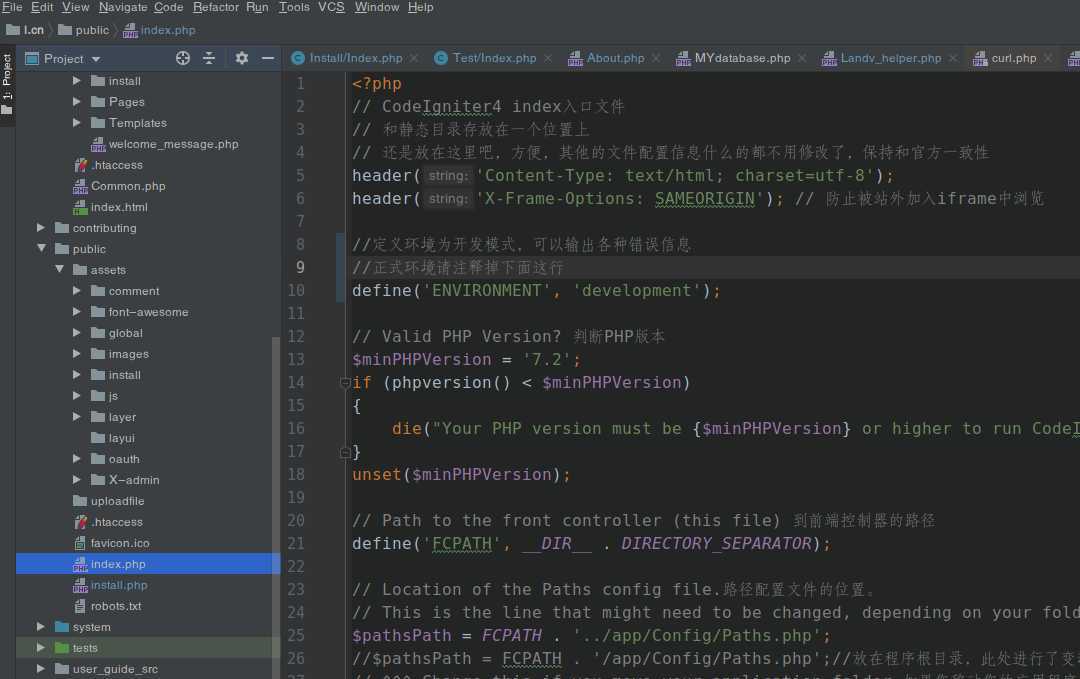Close the Test/Index.php tab

coord(548,59)
